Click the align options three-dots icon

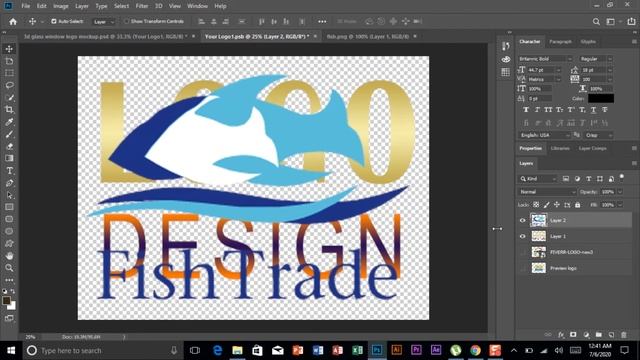[x=322, y=22]
